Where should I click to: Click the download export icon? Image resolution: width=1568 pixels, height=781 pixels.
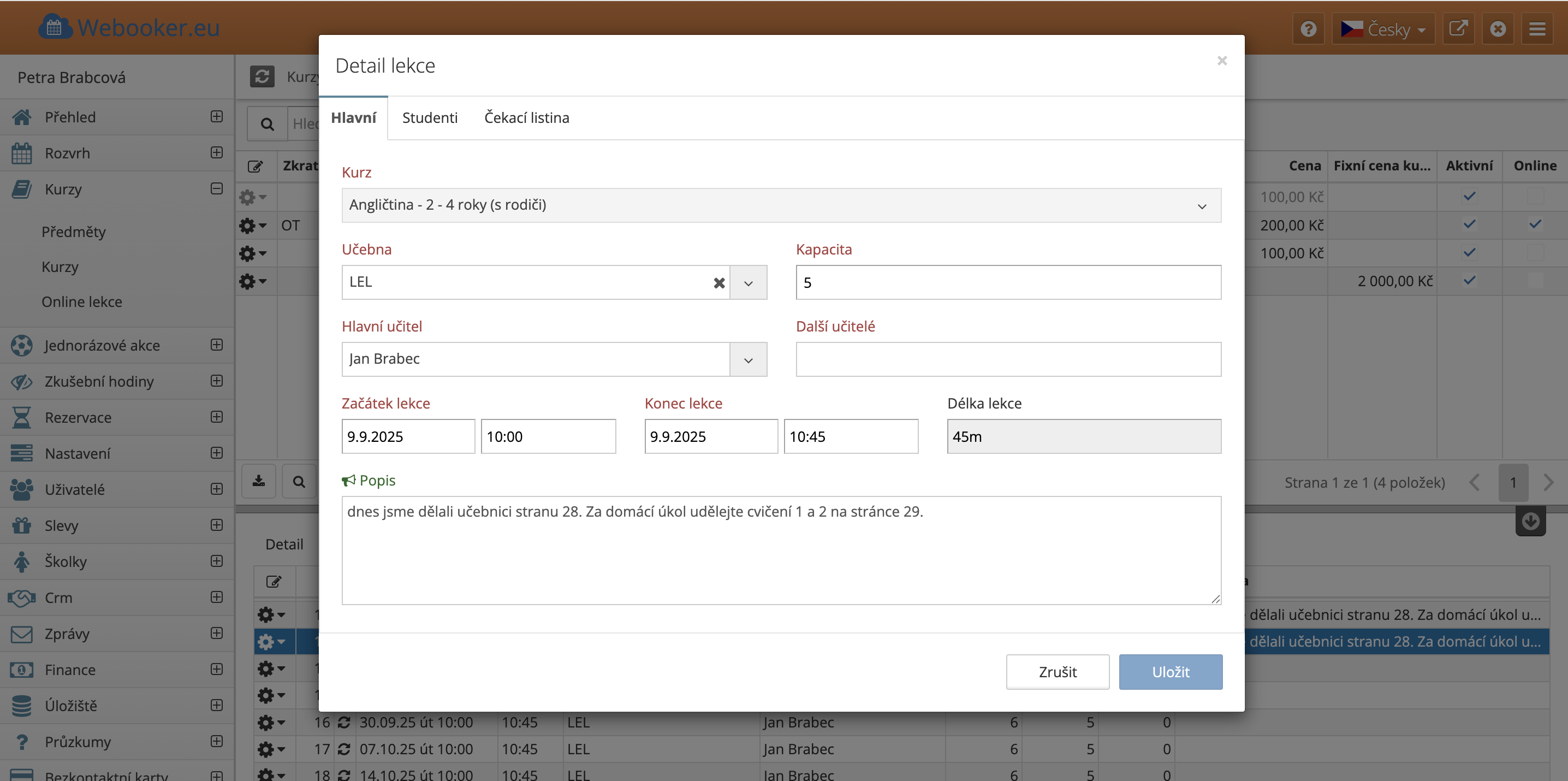(259, 482)
